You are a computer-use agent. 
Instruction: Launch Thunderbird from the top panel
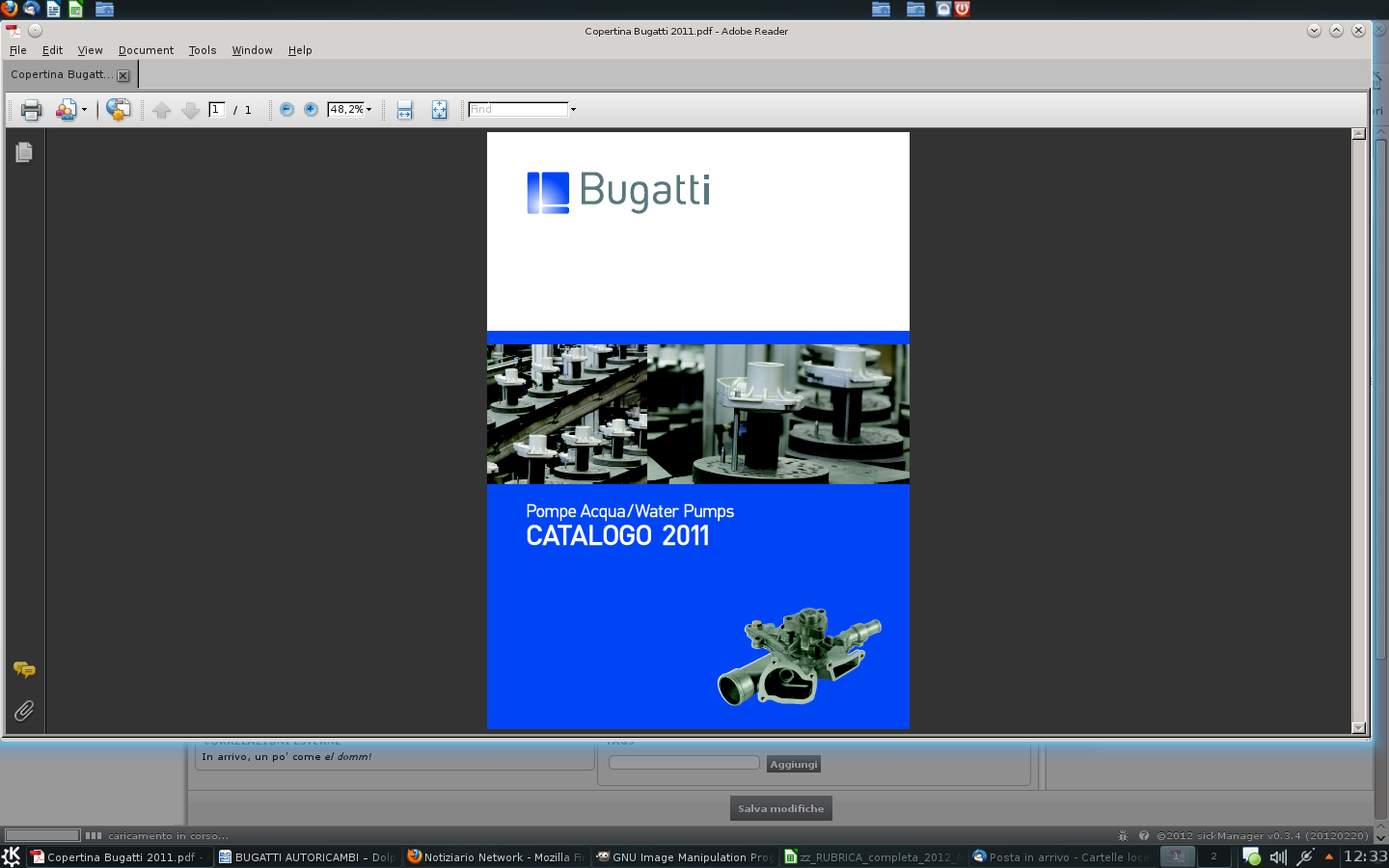click(31, 9)
